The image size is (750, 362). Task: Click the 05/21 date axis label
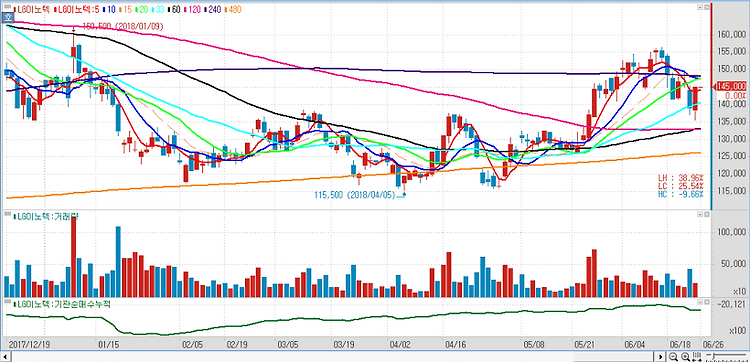pos(585,344)
